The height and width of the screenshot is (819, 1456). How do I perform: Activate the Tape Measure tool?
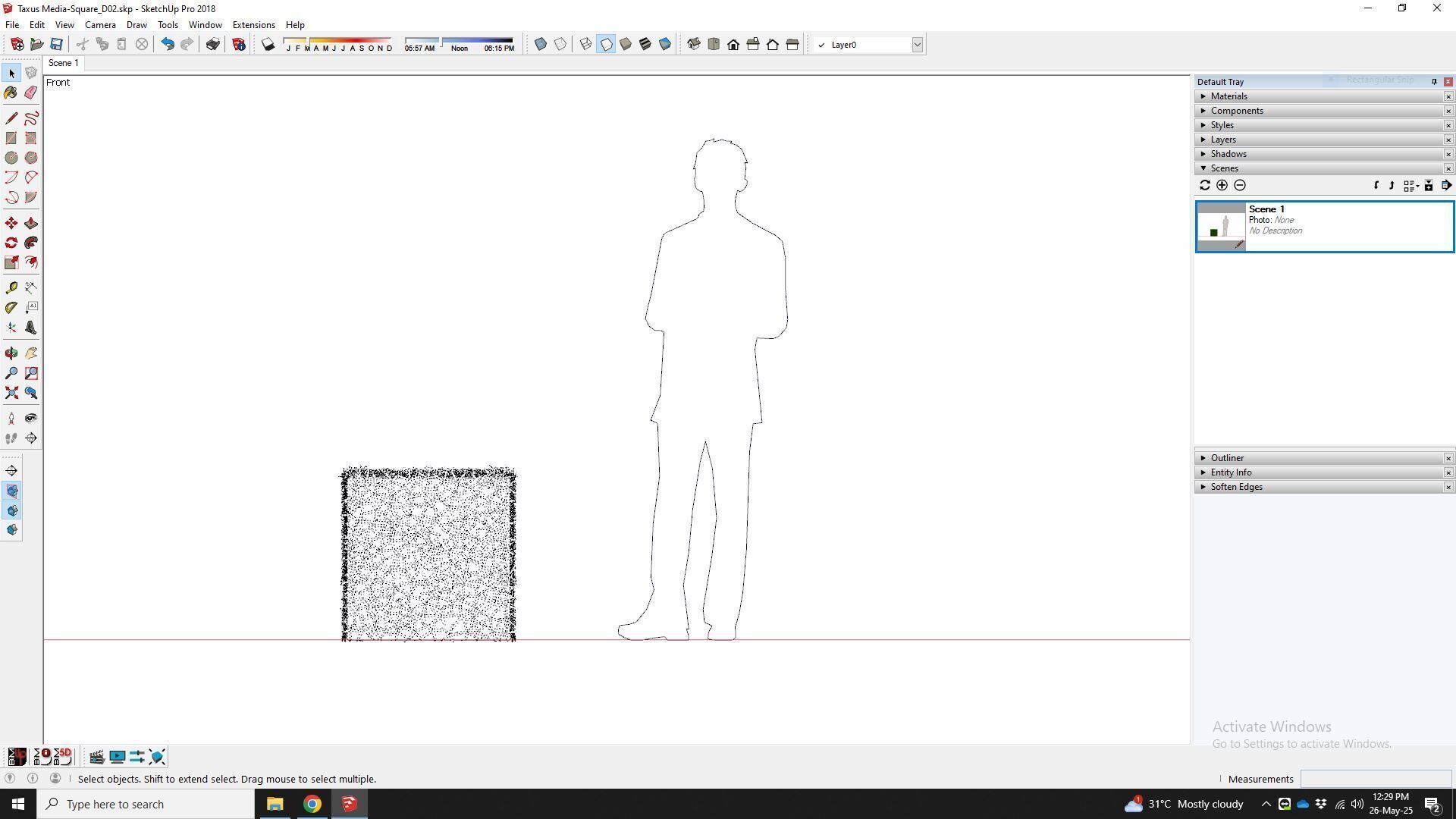(11, 288)
